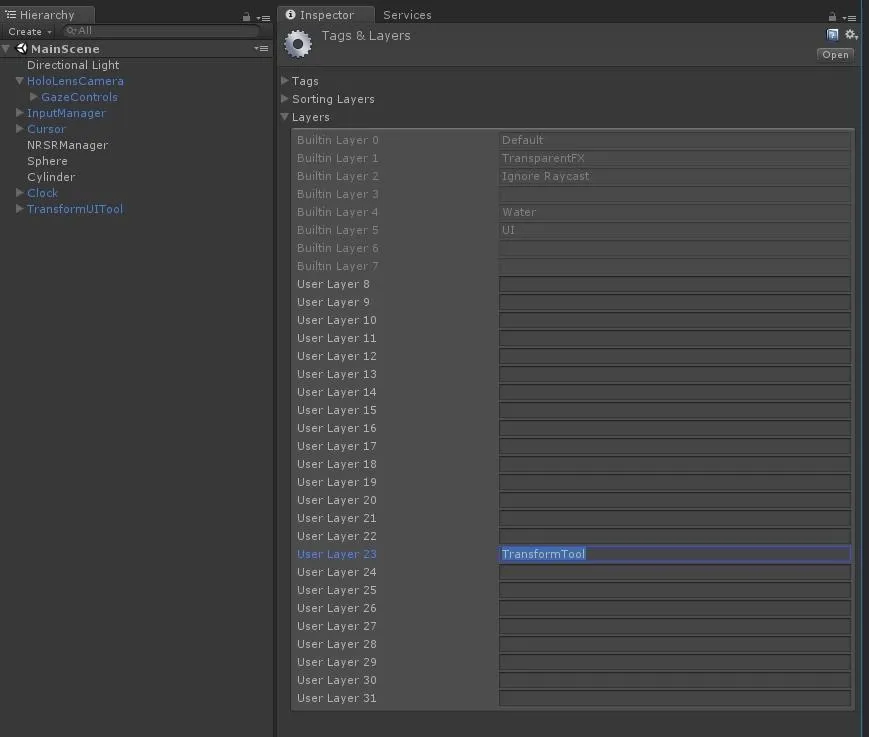Viewport: 869px width, 737px height.
Task: Click the User Layer 23 label
Action: [336, 554]
